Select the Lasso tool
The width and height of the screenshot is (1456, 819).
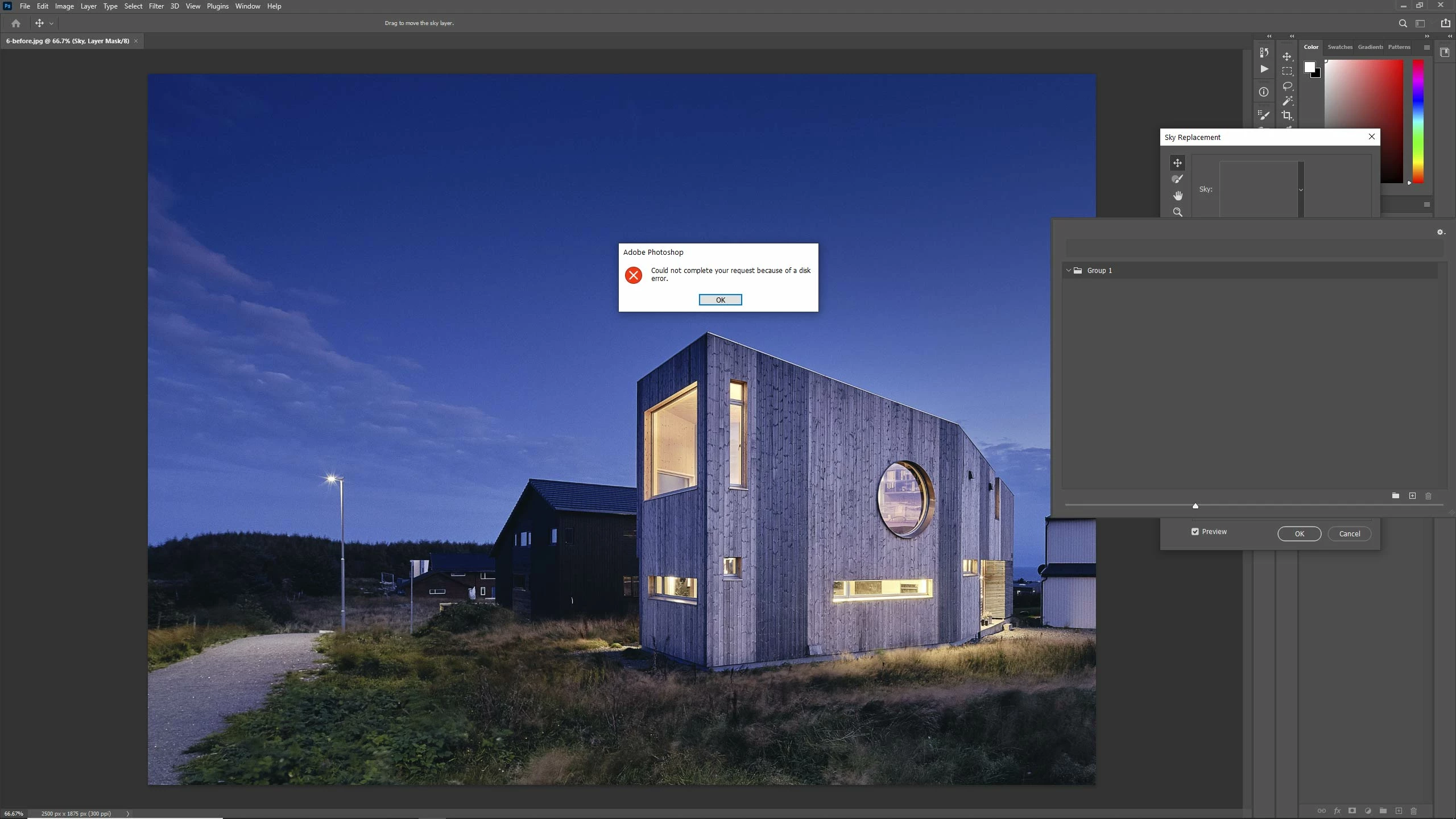pos(1287,86)
